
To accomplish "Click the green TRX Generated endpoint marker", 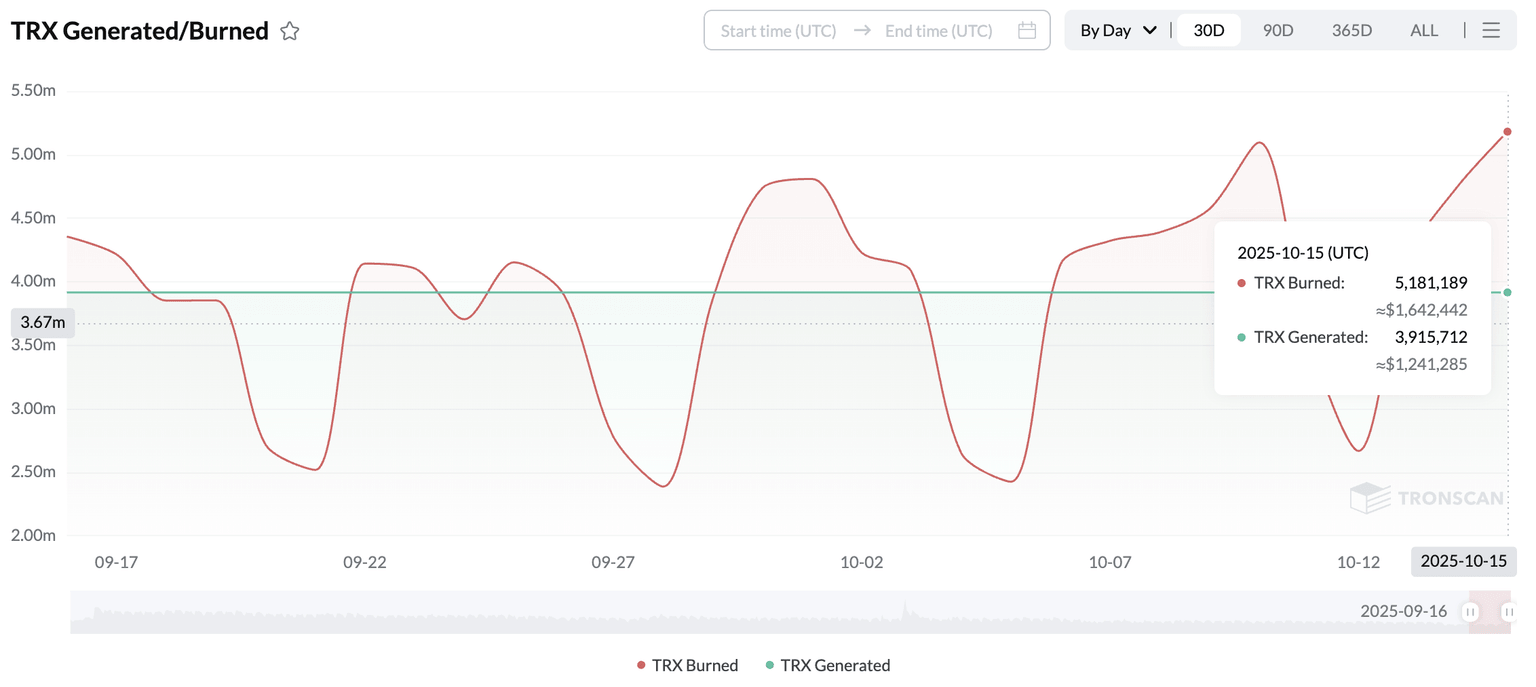I will pos(1507,292).
